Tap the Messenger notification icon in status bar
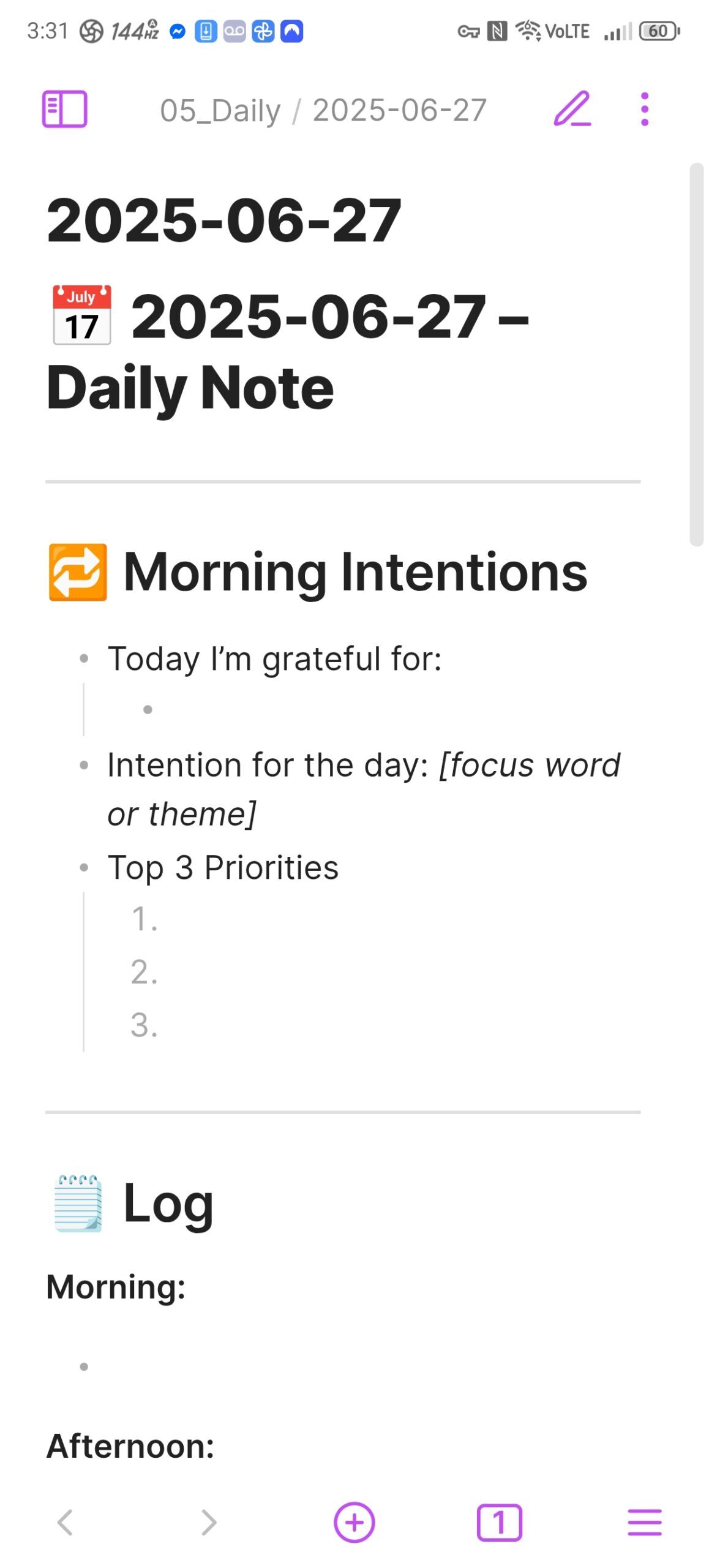 click(178, 31)
